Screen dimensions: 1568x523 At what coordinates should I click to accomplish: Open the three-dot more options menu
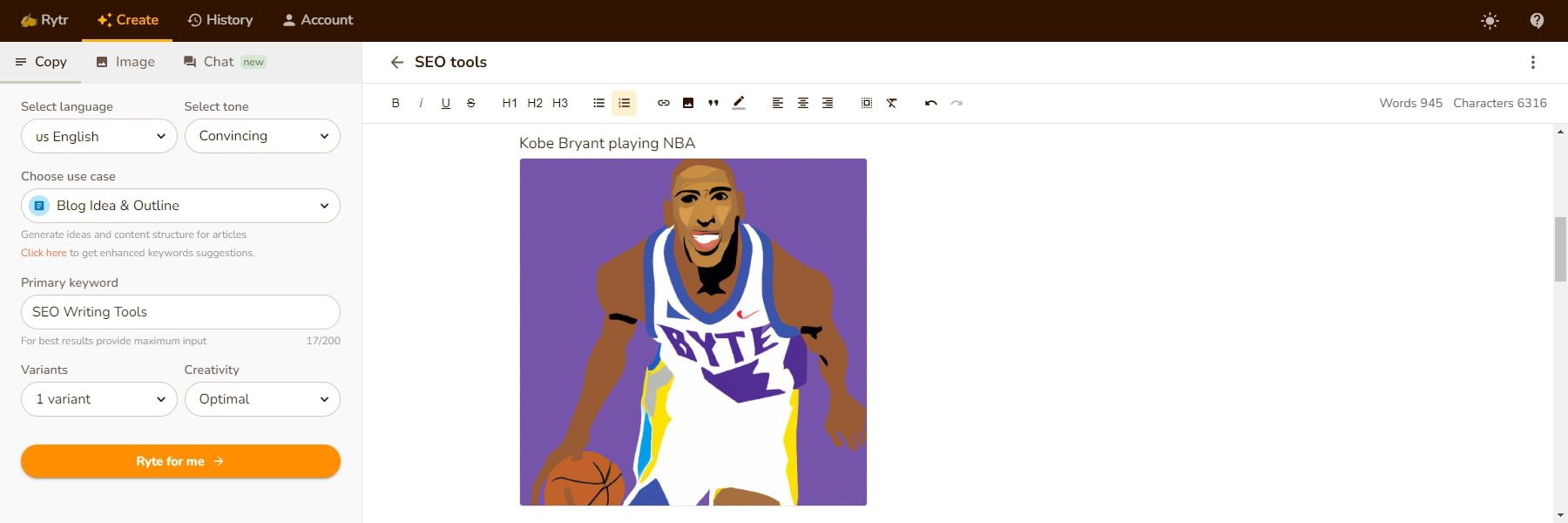(x=1532, y=62)
